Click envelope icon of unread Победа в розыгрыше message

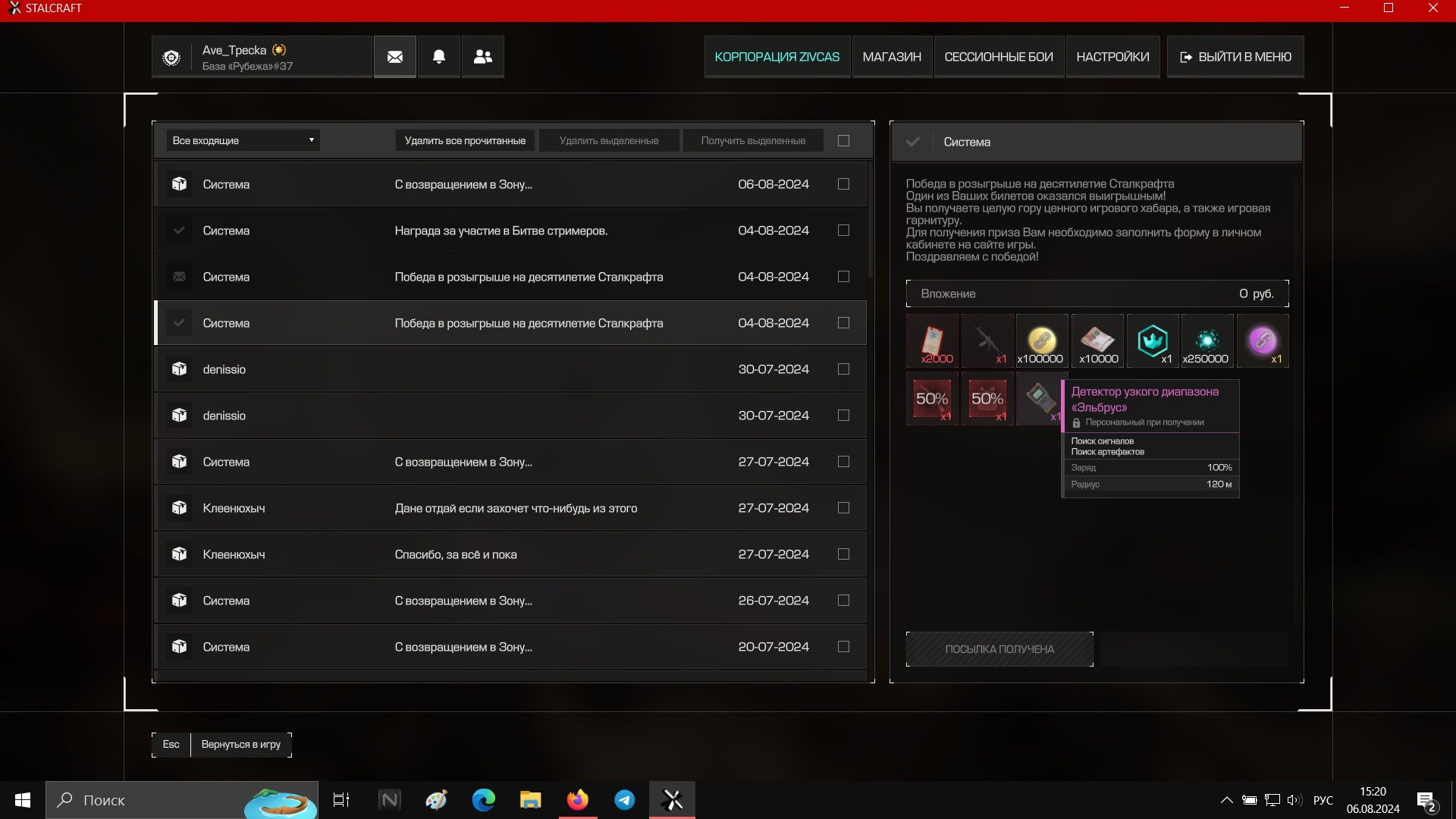[x=179, y=277]
